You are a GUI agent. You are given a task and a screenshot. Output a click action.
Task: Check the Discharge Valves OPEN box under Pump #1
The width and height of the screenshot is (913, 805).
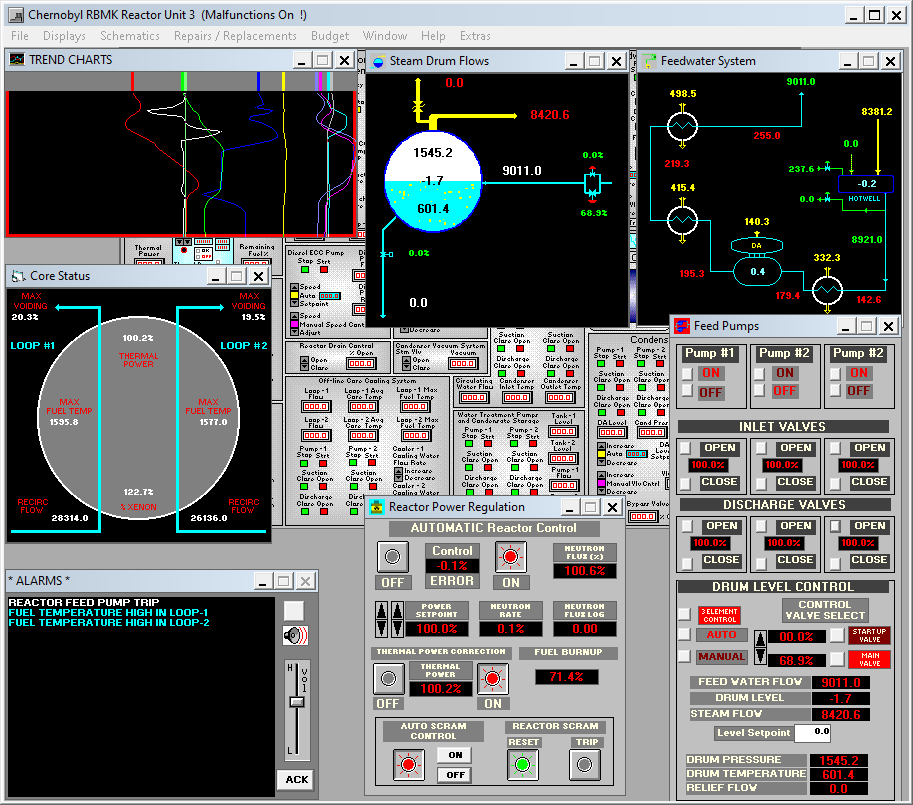pos(687,526)
